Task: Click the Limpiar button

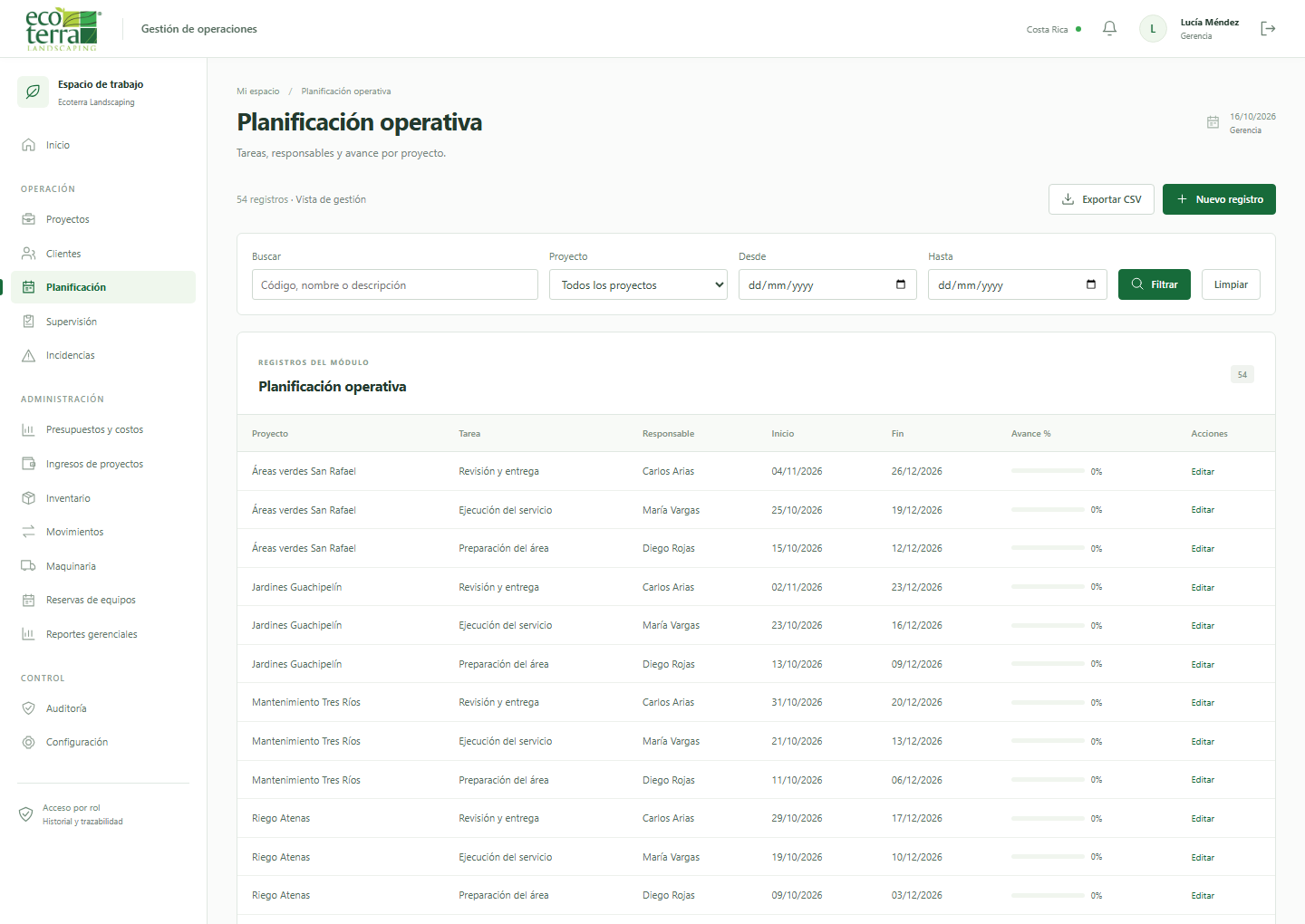Action: [x=1231, y=284]
